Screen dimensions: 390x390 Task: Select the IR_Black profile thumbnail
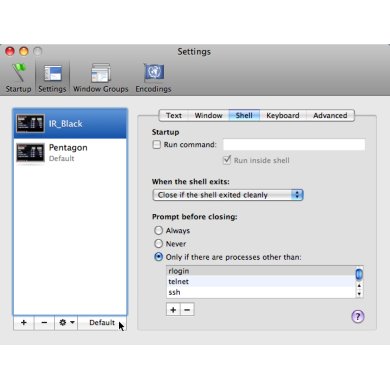[x=30, y=124]
